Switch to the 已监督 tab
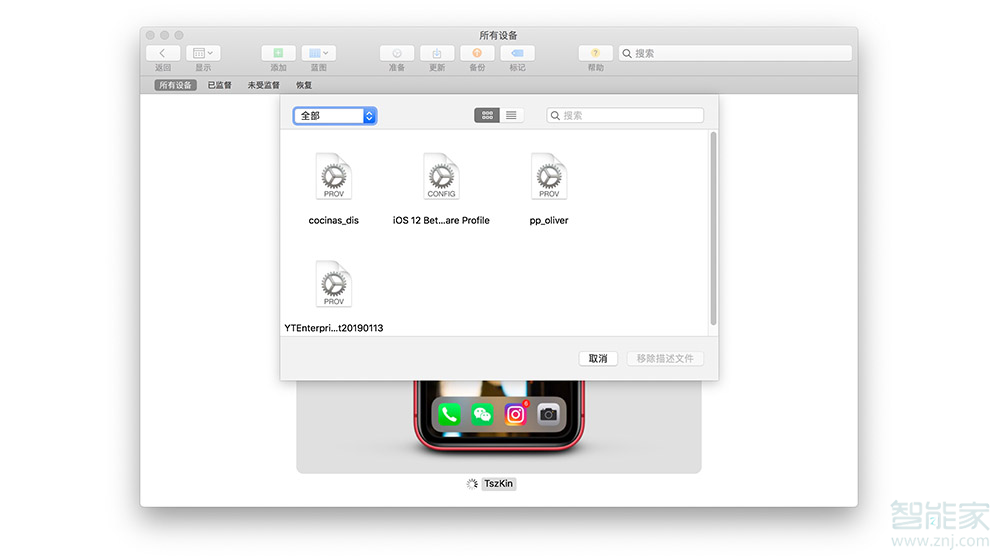 tap(219, 85)
